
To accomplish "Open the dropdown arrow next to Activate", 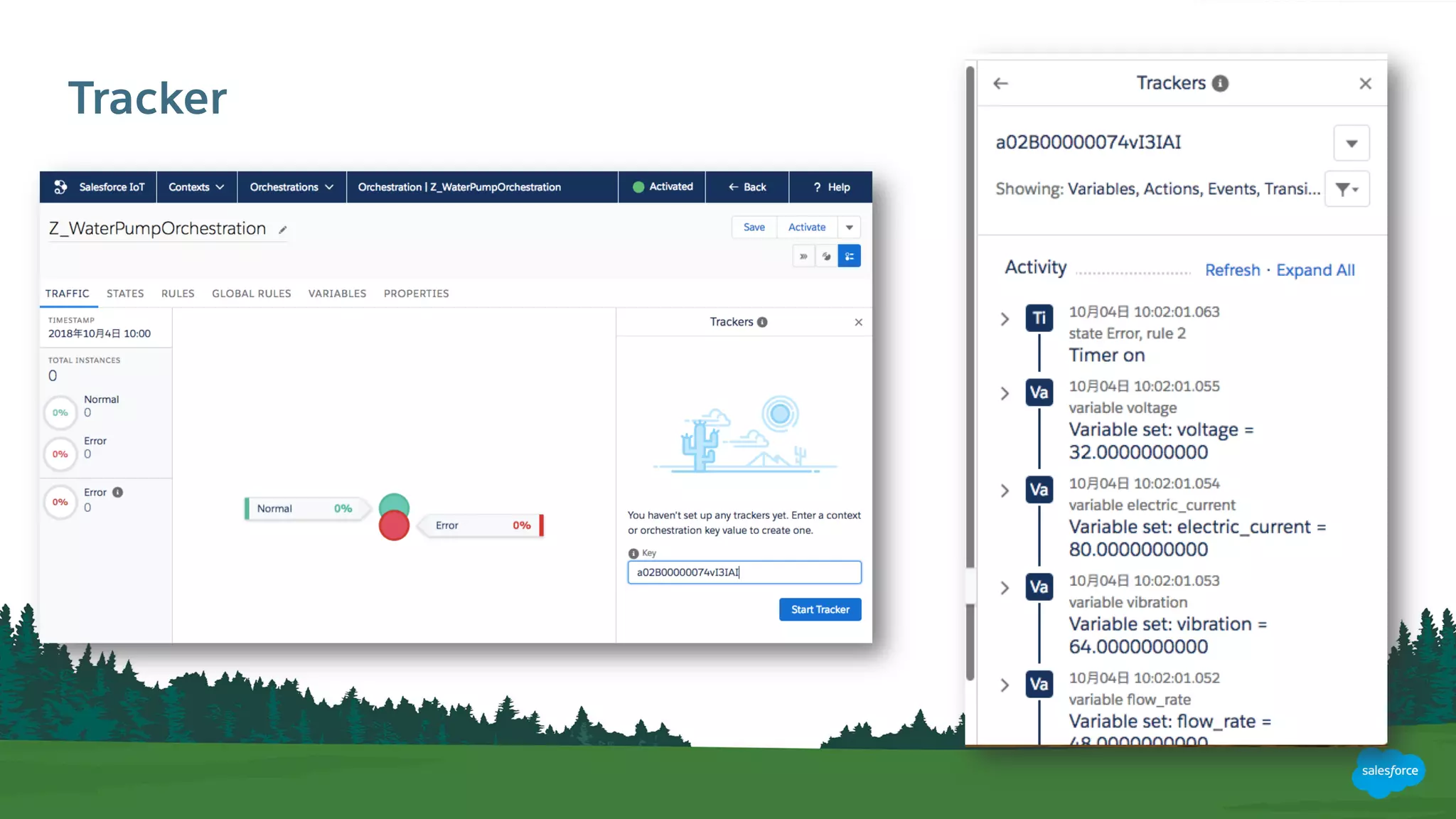I will pyautogui.click(x=850, y=227).
